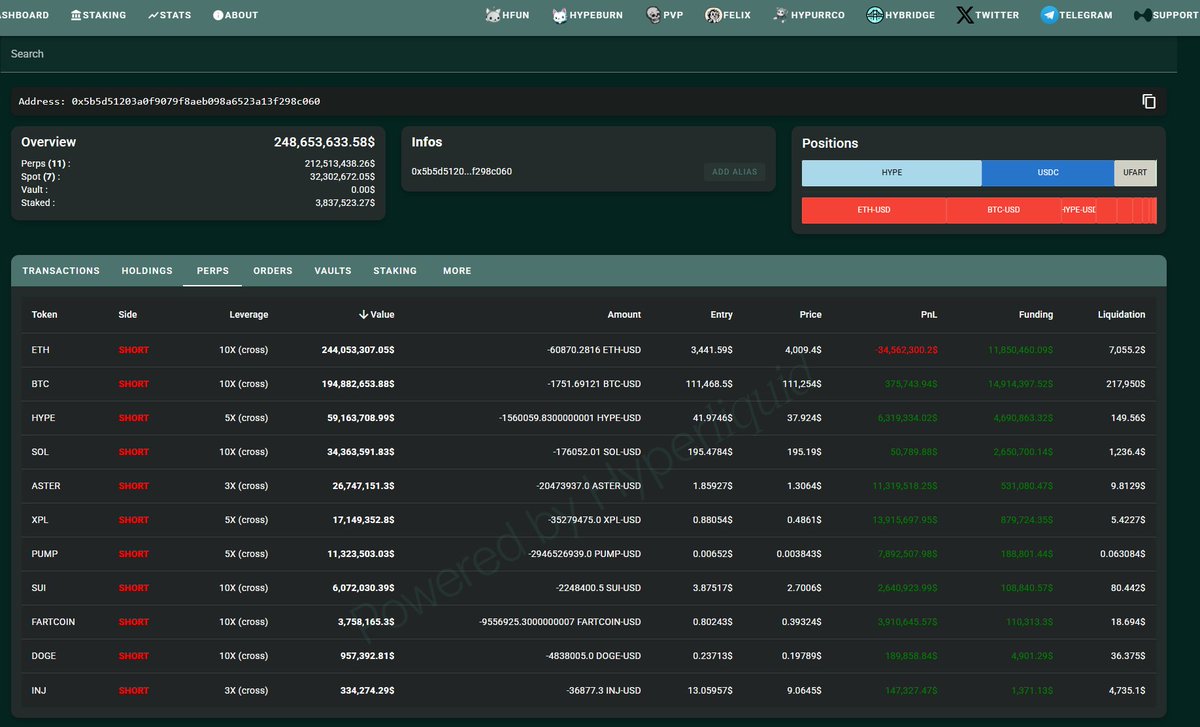Click the shortened address 0x5b5d5120...f298c060

(462, 172)
